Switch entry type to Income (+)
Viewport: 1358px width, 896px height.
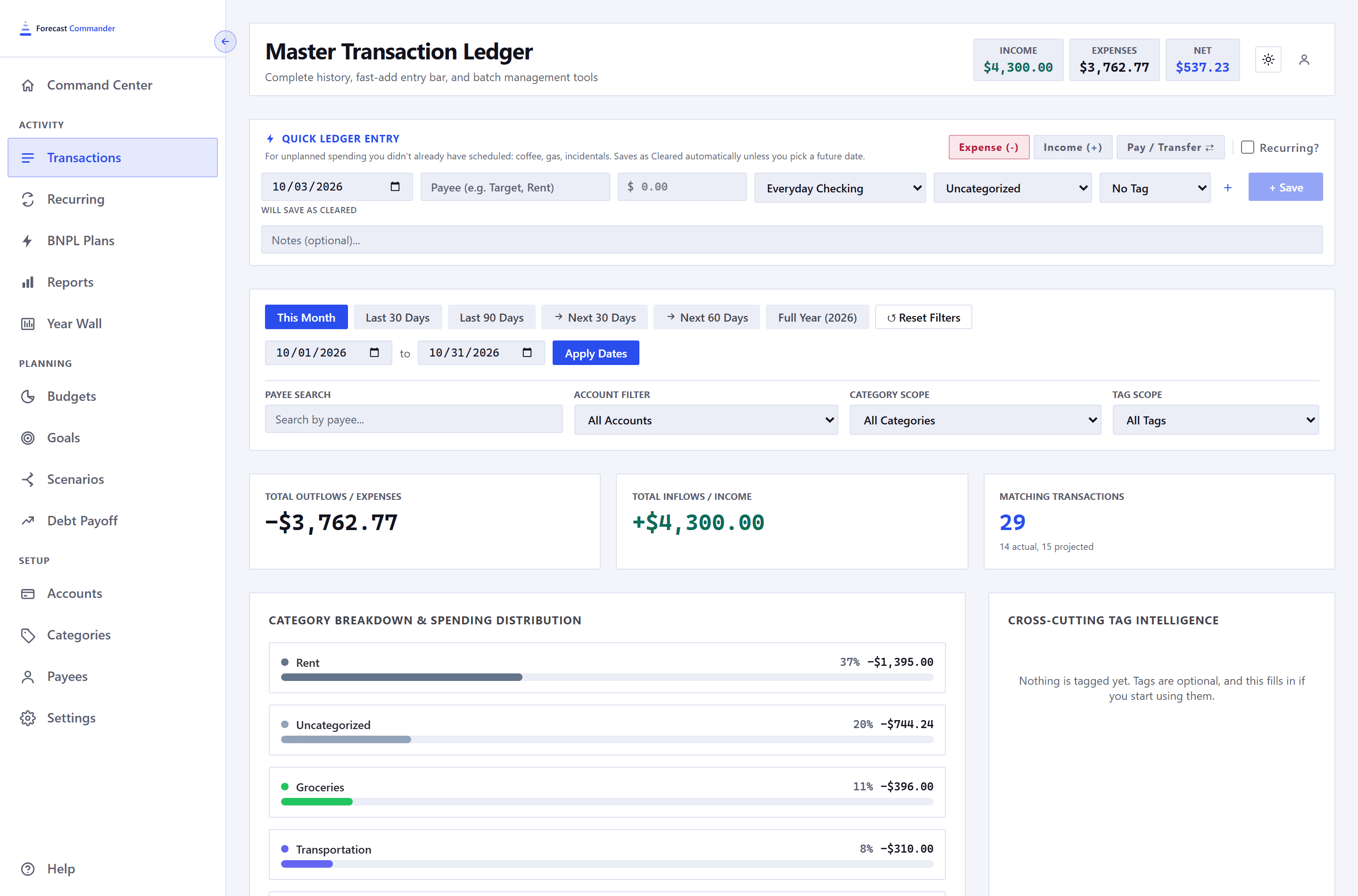click(x=1072, y=148)
